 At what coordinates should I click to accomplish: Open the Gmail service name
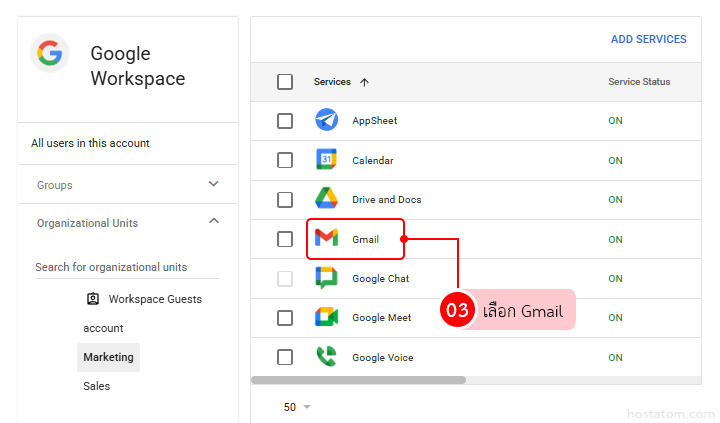coord(366,239)
